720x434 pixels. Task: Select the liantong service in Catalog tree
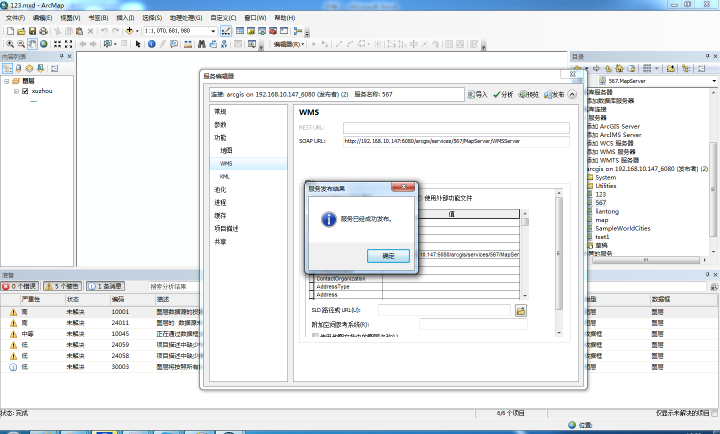[607, 211]
